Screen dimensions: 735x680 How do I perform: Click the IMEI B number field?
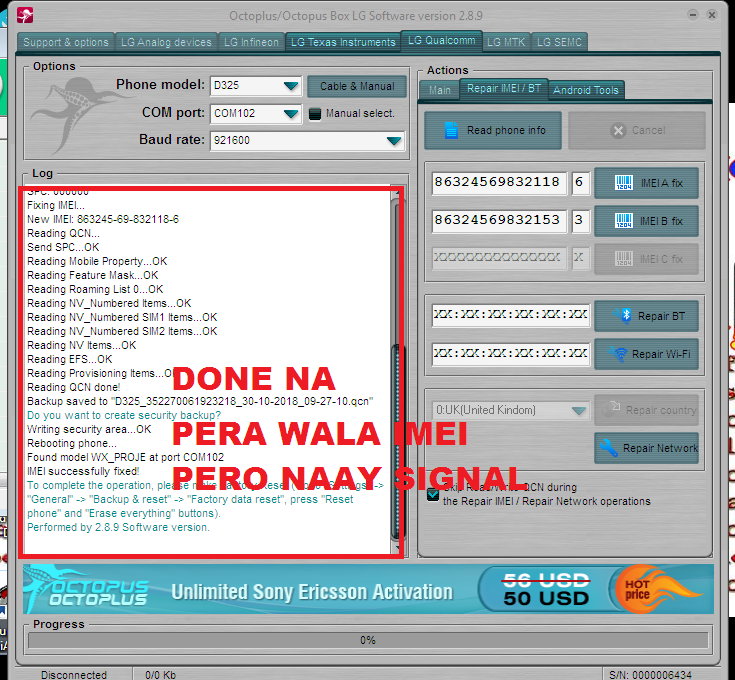(x=499, y=220)
